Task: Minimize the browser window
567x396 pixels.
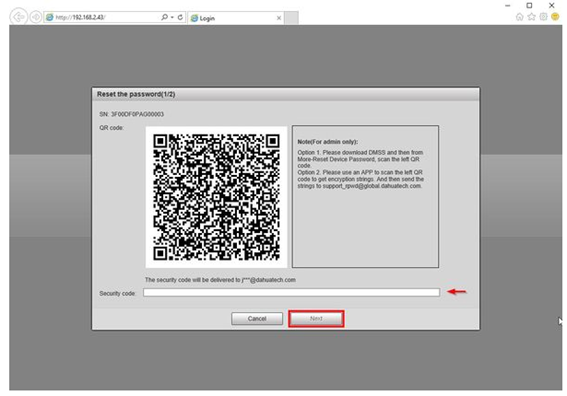Action: pyautogui.click(x=508, y=5)
